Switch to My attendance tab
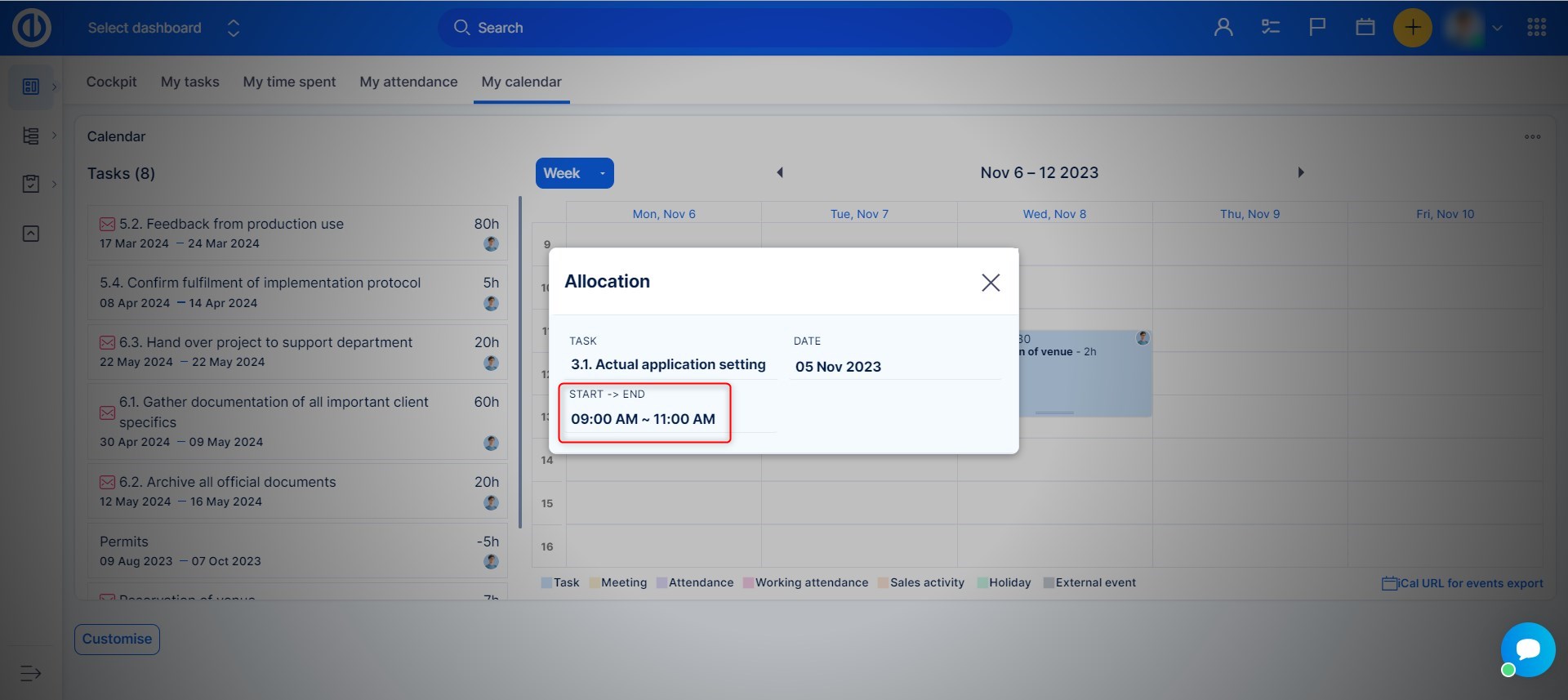The width and height of the screenshot is (1568, 700). pos(408,82)
